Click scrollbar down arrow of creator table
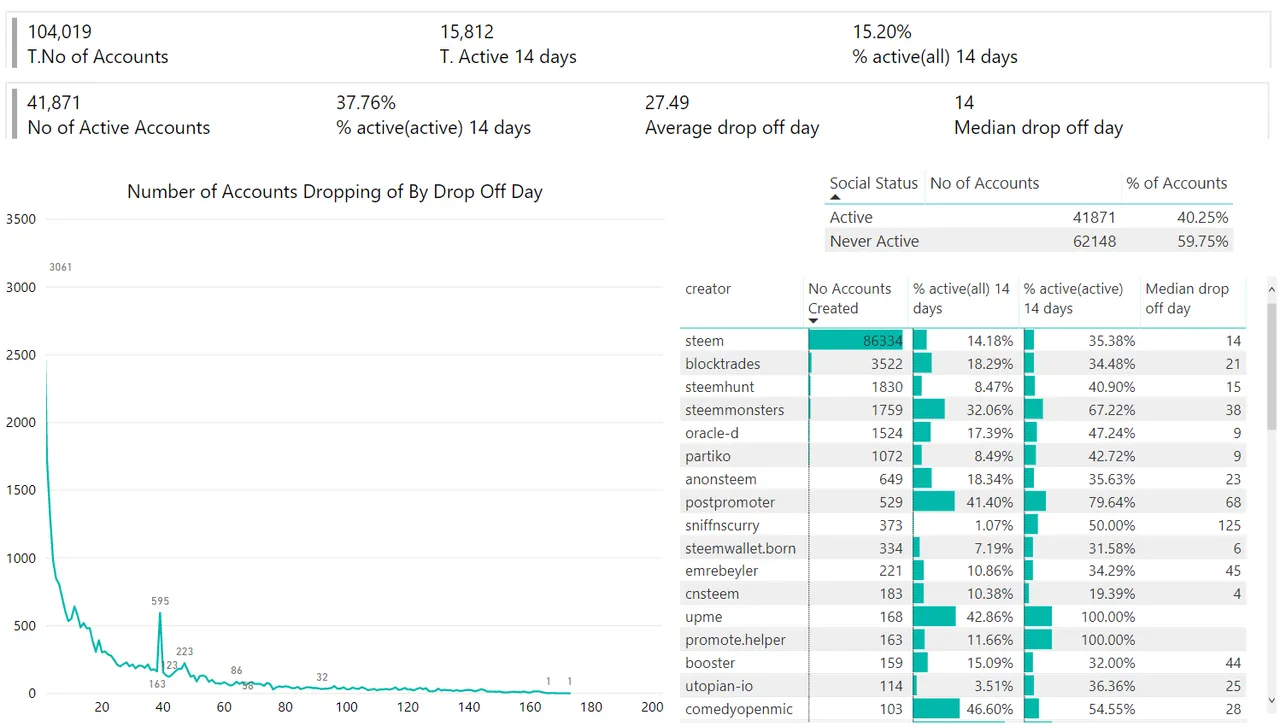The width and height of the screenshot is (1280, 725). [1271, 702]
